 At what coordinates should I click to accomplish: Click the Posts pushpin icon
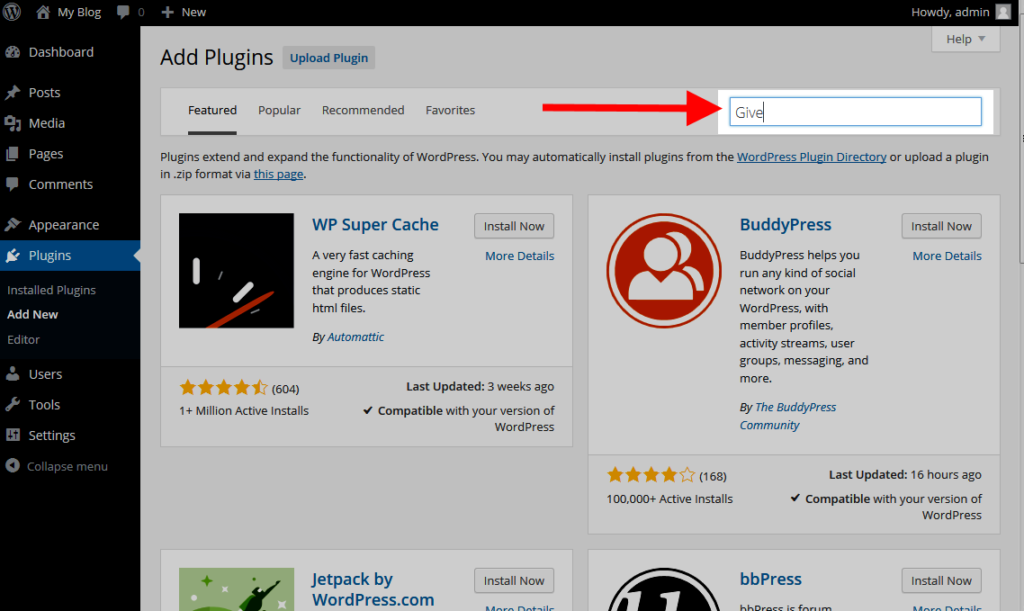12,93
